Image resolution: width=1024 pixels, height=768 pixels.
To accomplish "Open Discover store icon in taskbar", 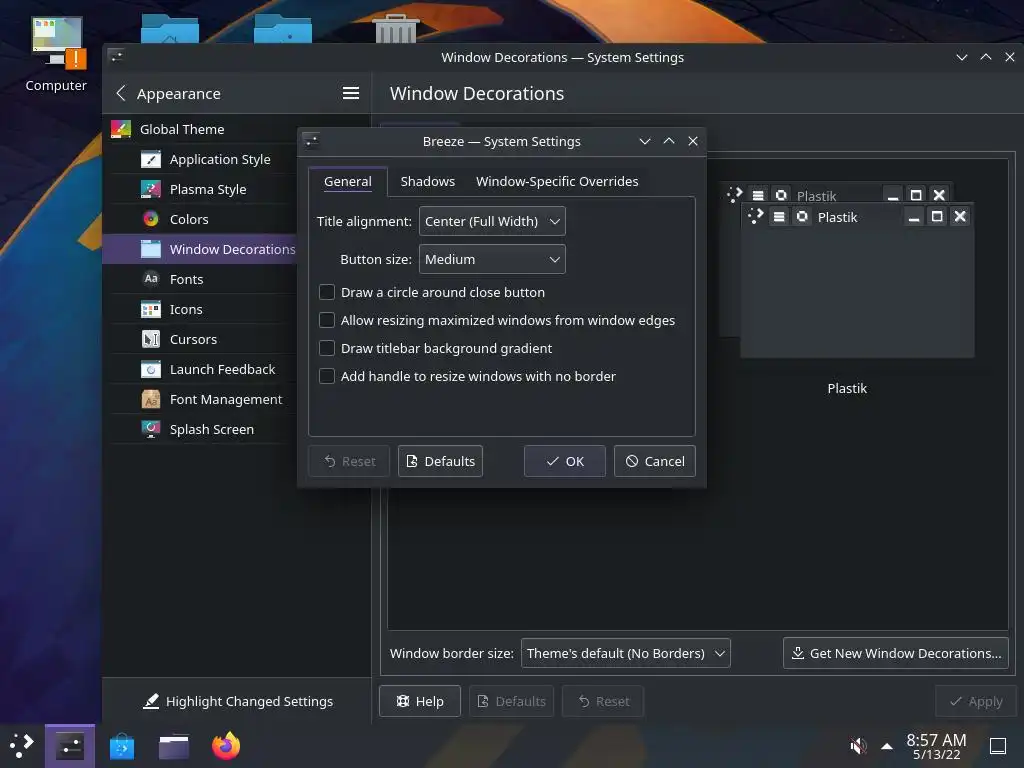I will coord(122,746).
